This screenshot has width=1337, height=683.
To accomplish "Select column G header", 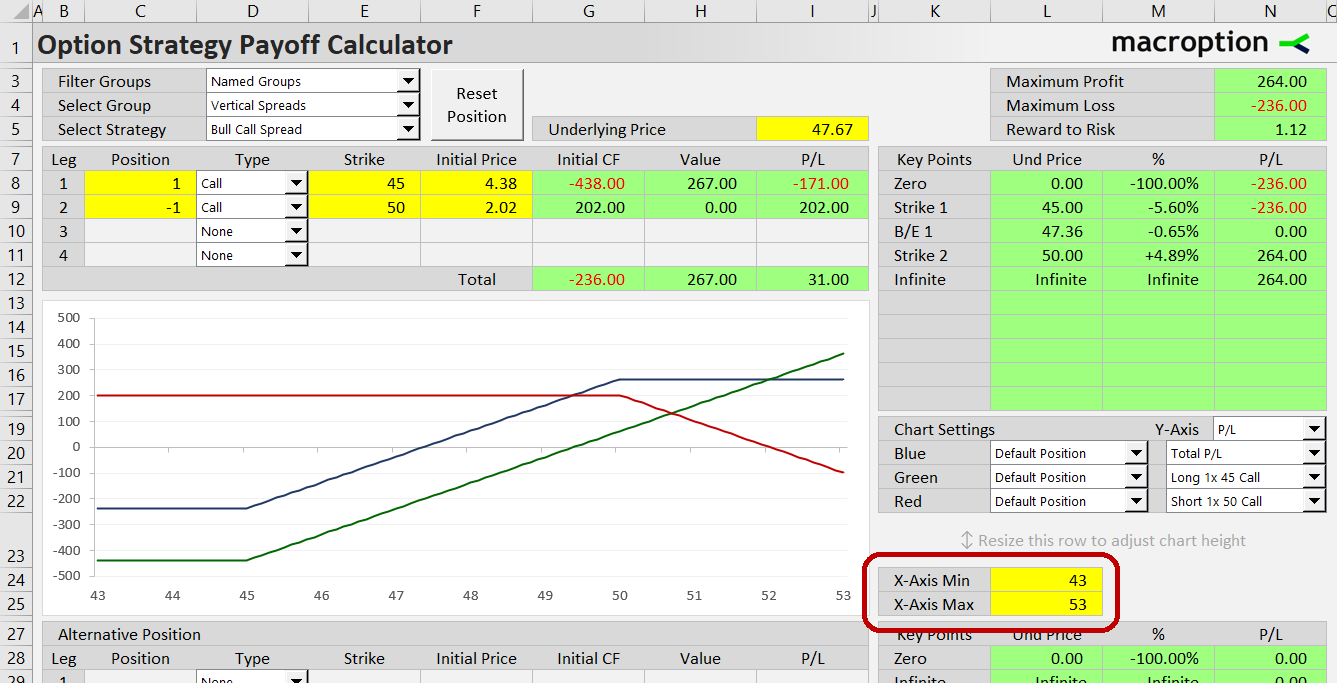I will point(588,11).
